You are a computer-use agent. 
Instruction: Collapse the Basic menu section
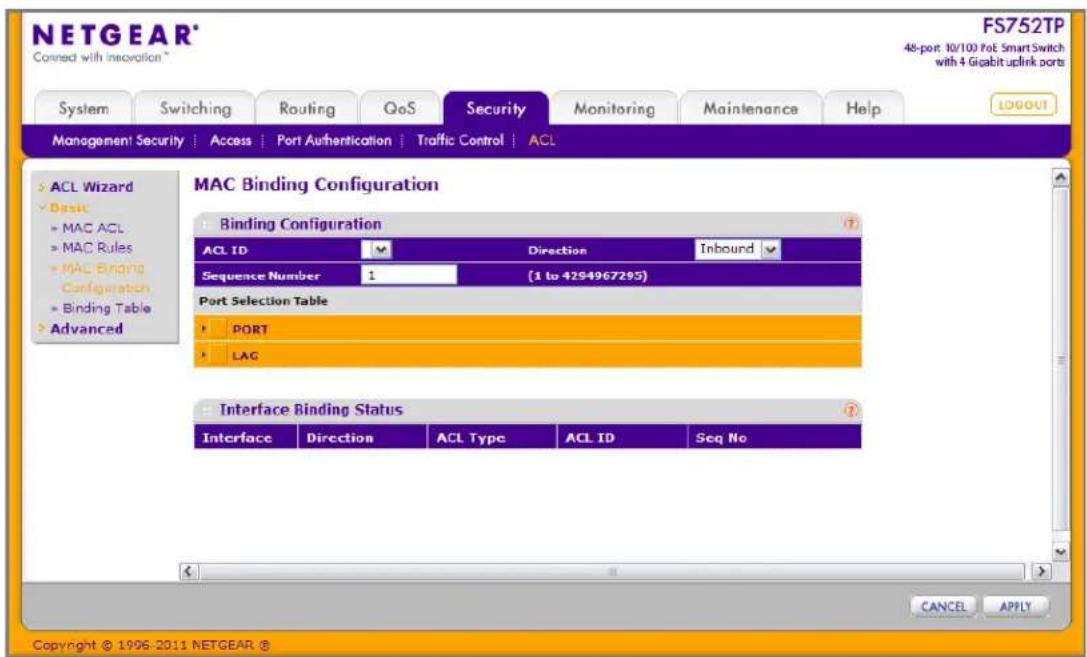coord(68,207)
